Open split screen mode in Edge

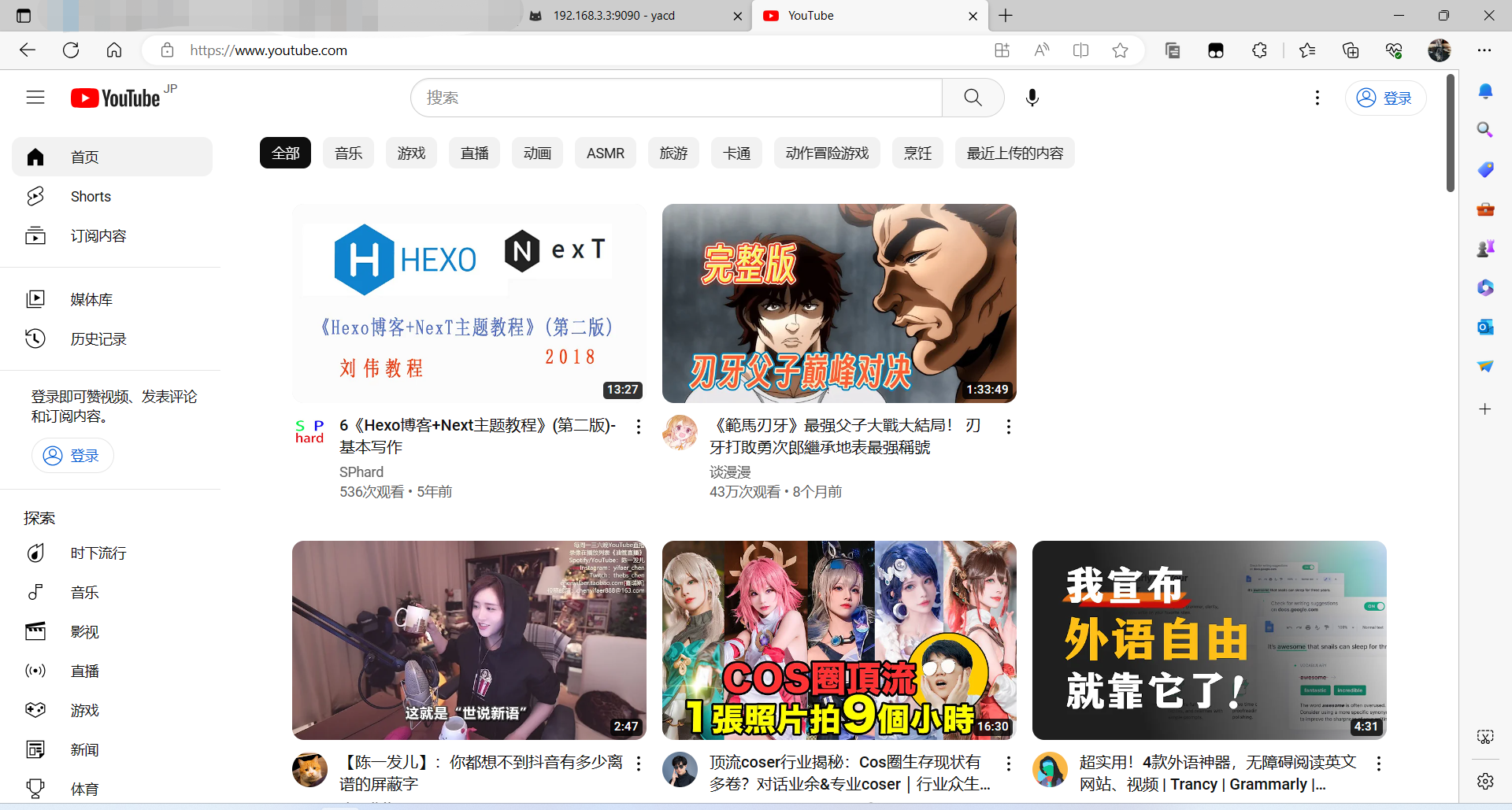(1080, 50)
